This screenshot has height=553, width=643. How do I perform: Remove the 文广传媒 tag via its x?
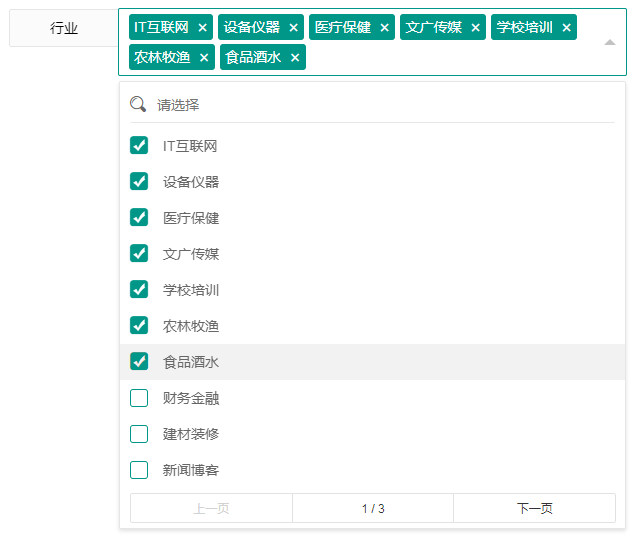(x=476, y=28)
